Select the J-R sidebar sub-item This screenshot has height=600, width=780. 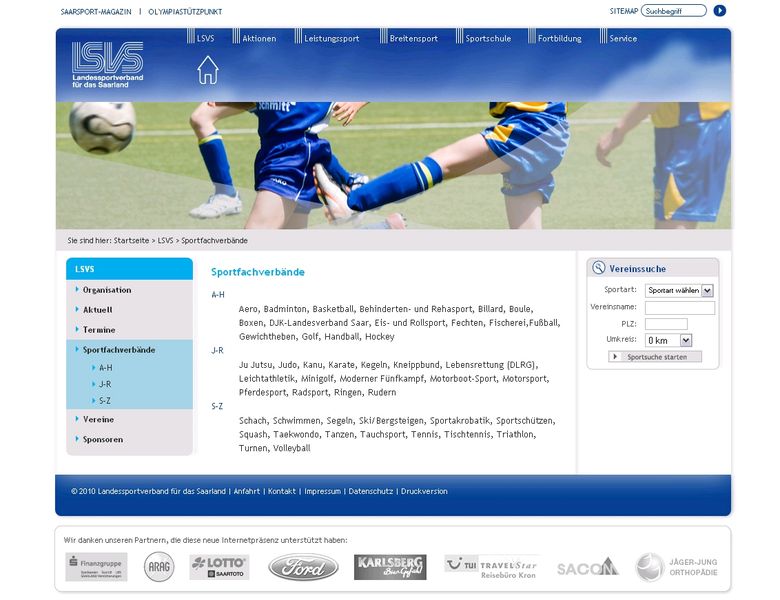(104, 384)
